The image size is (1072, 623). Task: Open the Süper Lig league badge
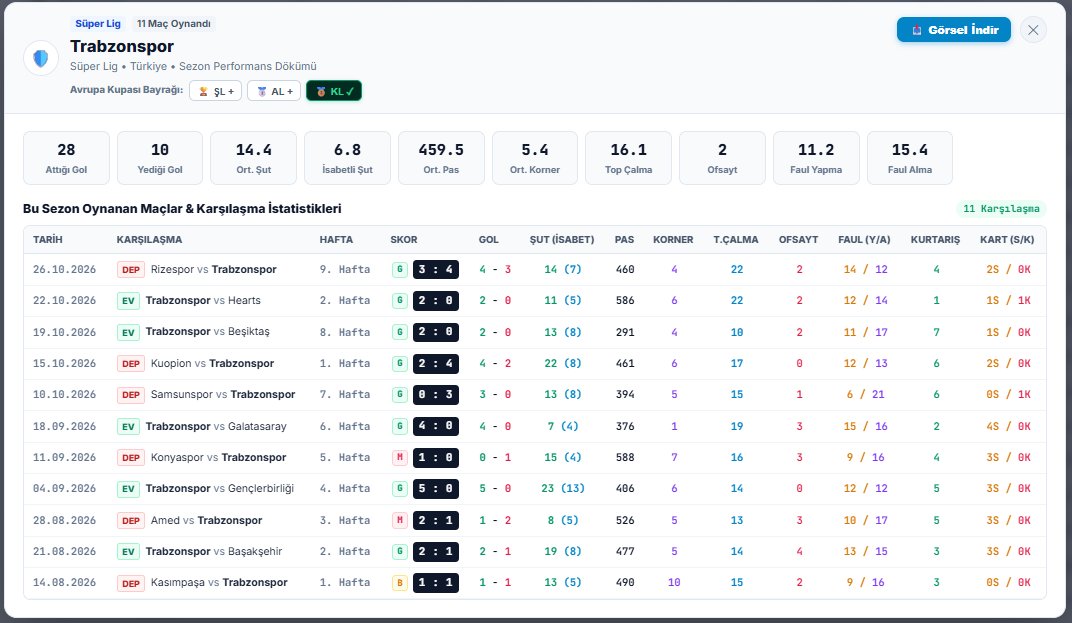tap(98, 24)
